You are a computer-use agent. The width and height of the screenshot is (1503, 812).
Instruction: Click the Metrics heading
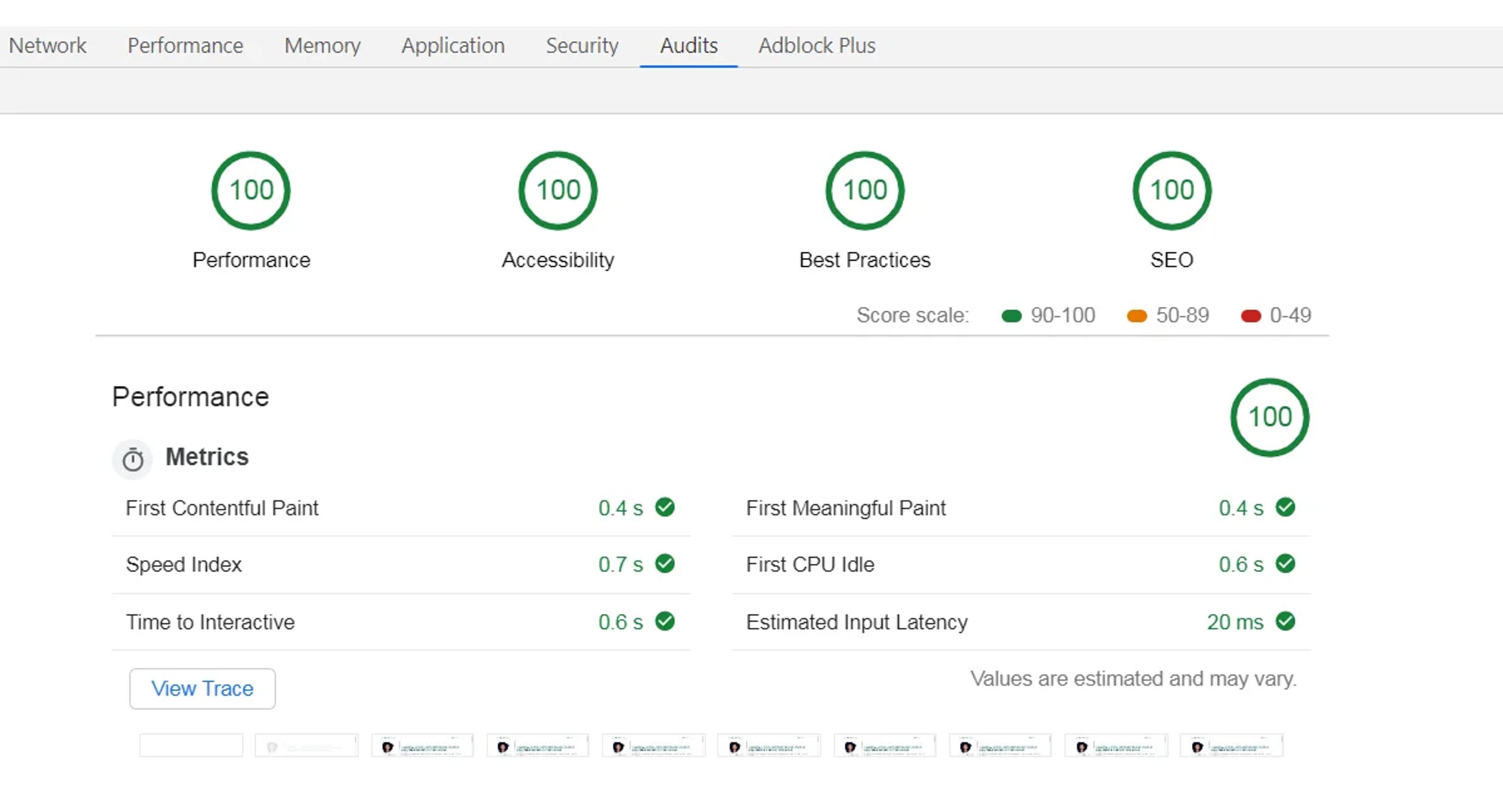click(x=207, y=457)
